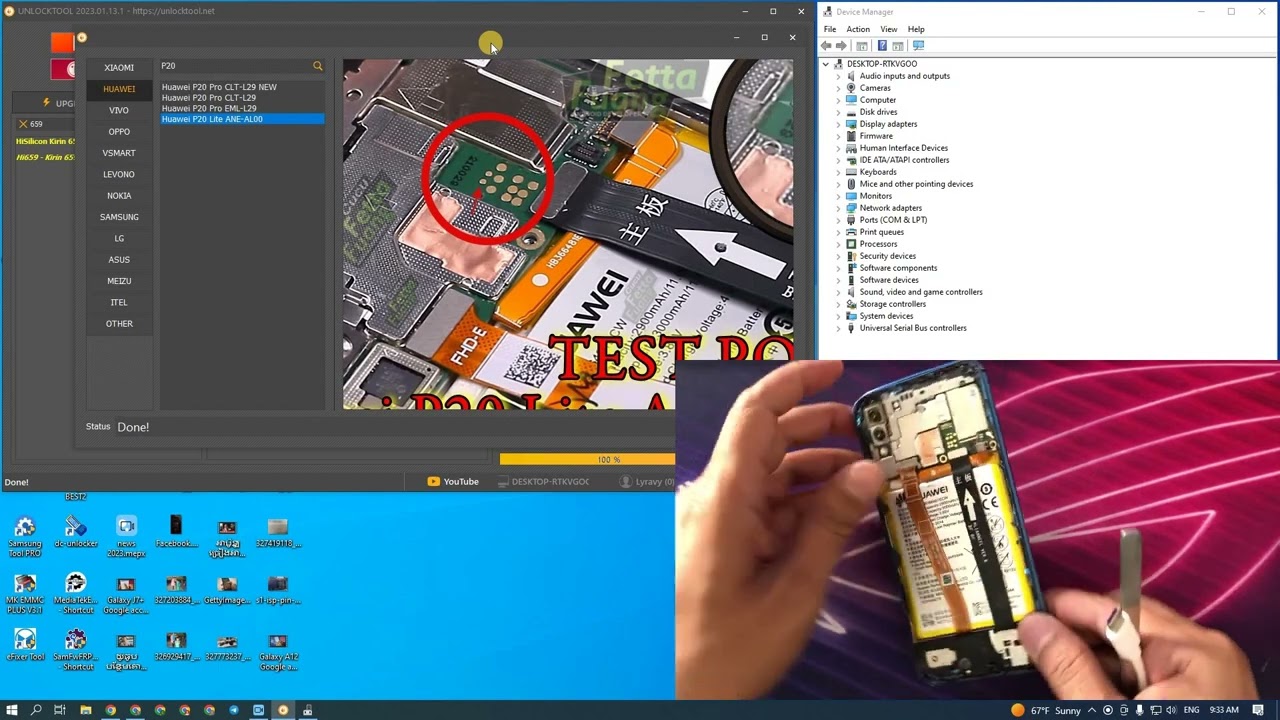Select Firmware in Device Manager tree
1280x720 pixels.
click(876, 136)
